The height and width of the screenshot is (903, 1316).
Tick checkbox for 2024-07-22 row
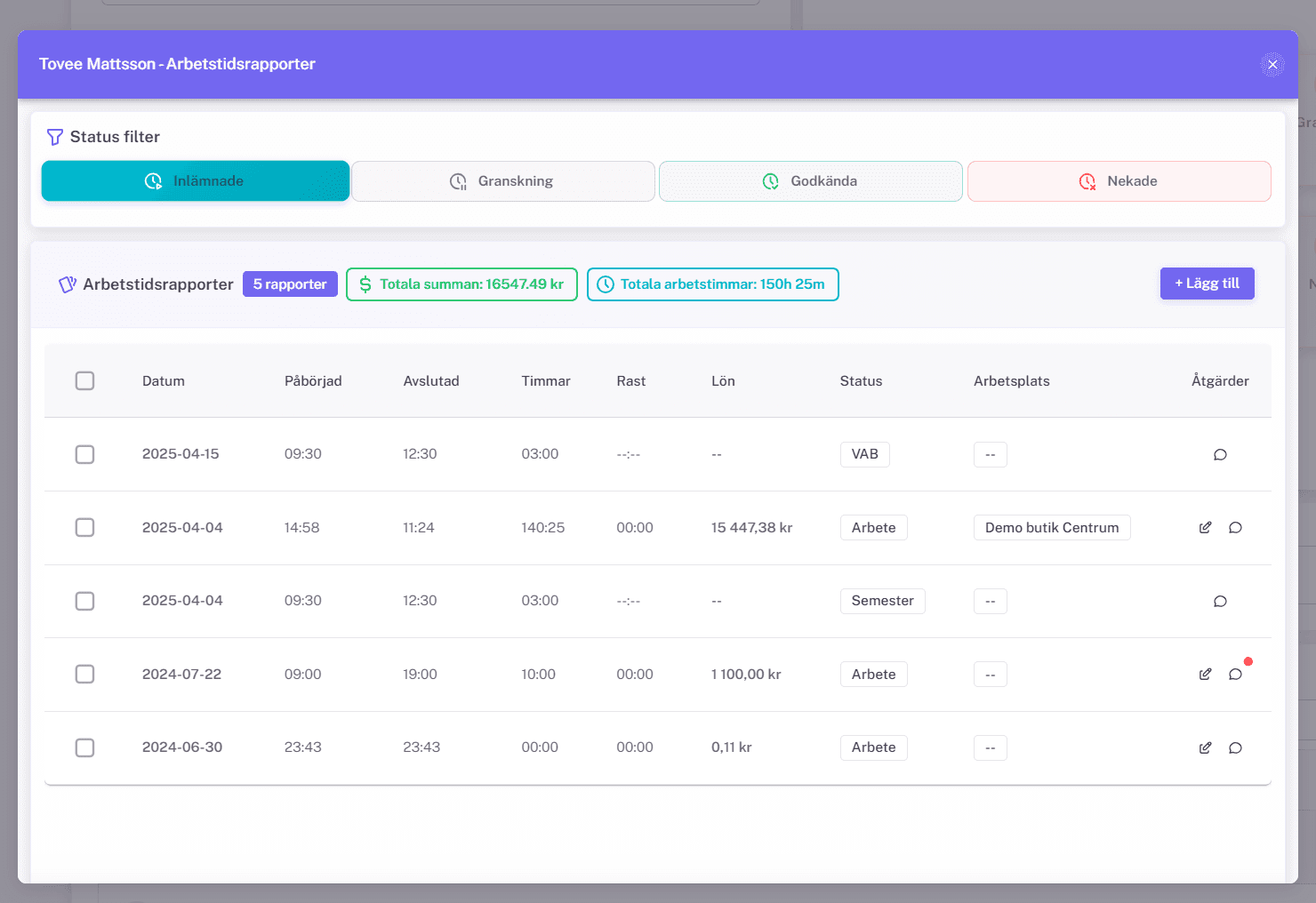click(x=84, y=674)
